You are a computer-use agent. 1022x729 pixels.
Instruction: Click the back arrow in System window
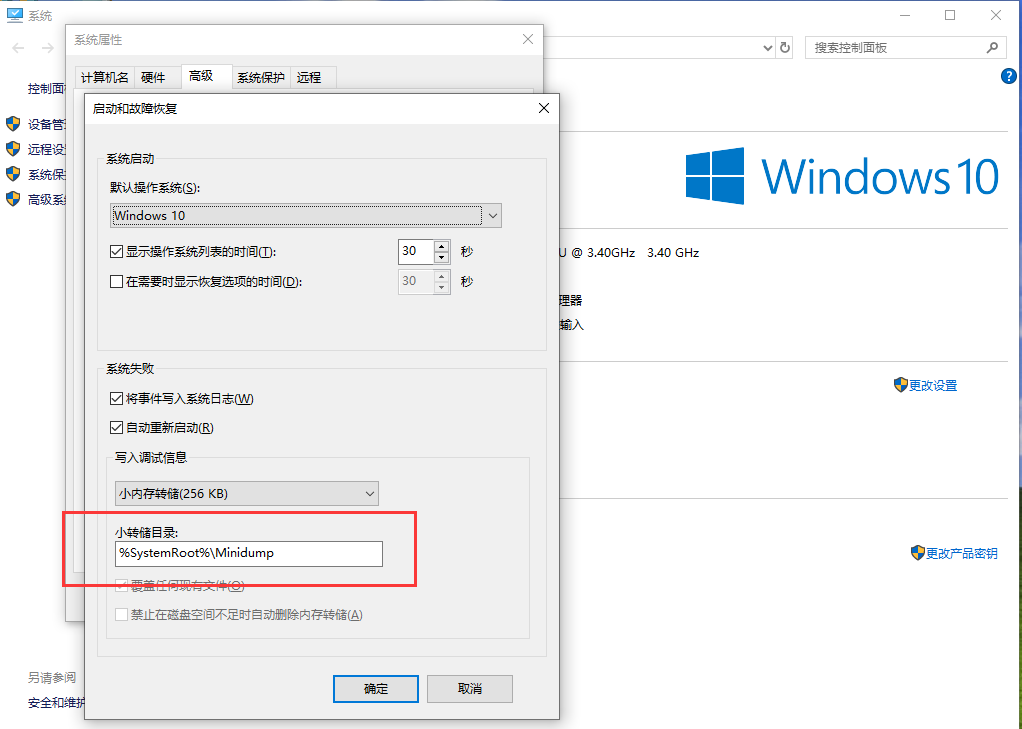point(18,48)
